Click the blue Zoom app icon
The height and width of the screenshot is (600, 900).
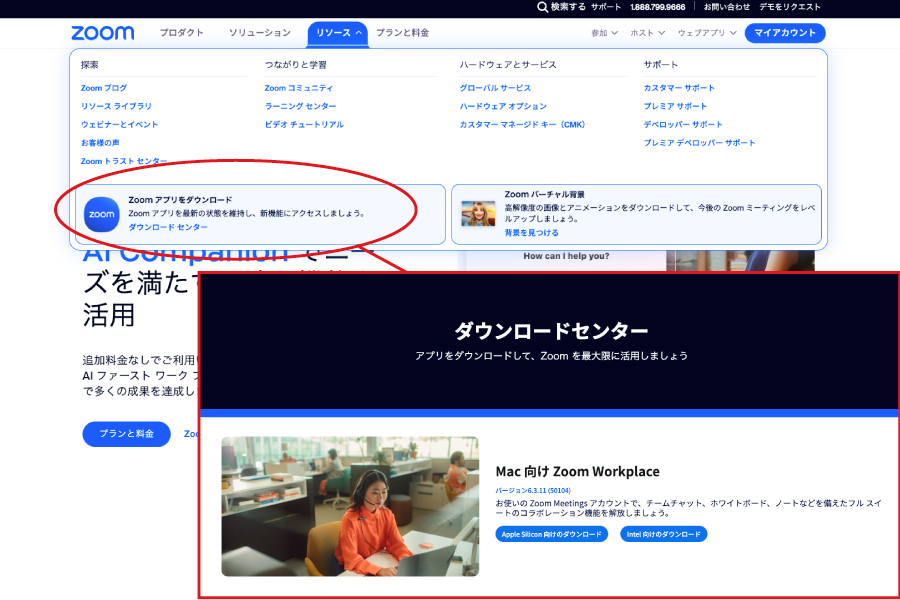tap(101, 214)
